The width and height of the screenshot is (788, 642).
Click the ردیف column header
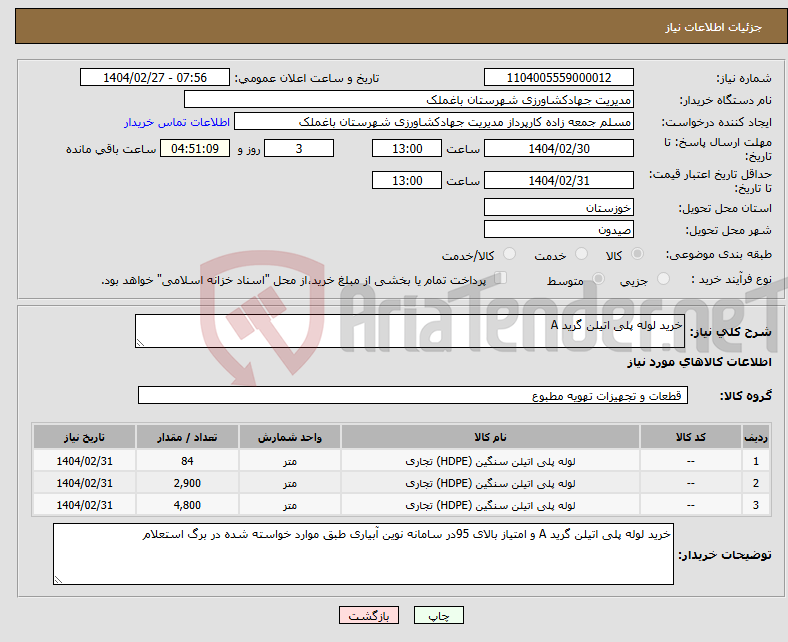(755, 437)
